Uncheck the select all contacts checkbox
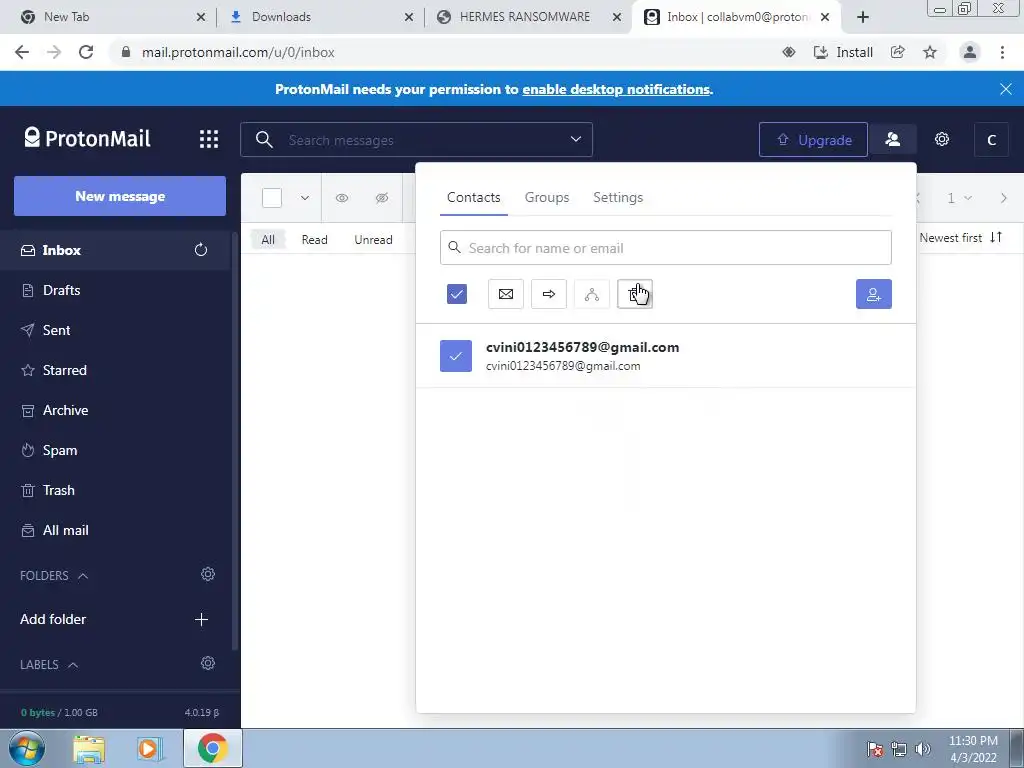Image resolution: width=1024 pixels, height=768 pixels. pos(456,294)
